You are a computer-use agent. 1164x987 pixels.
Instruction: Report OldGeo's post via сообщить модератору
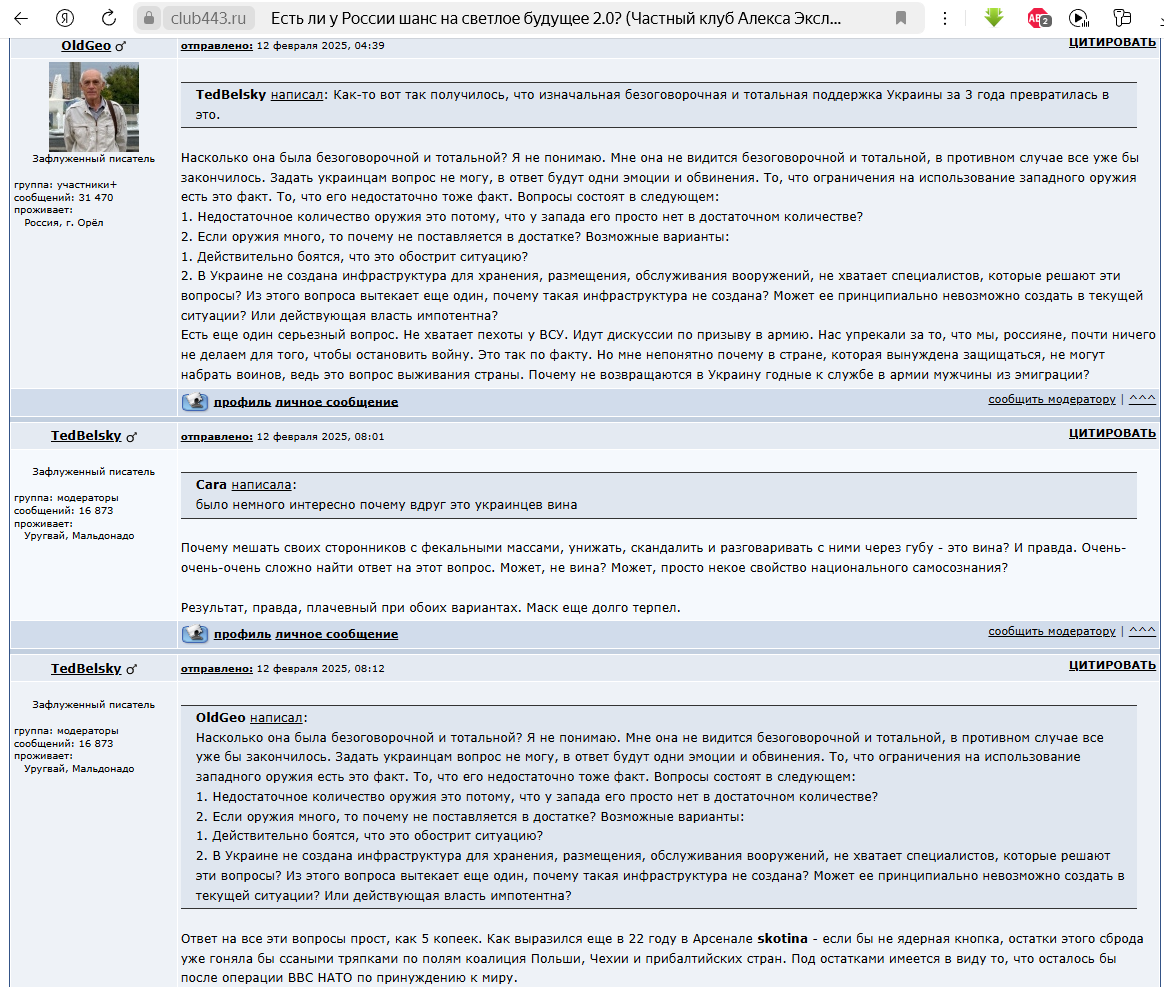point(1051,399)
